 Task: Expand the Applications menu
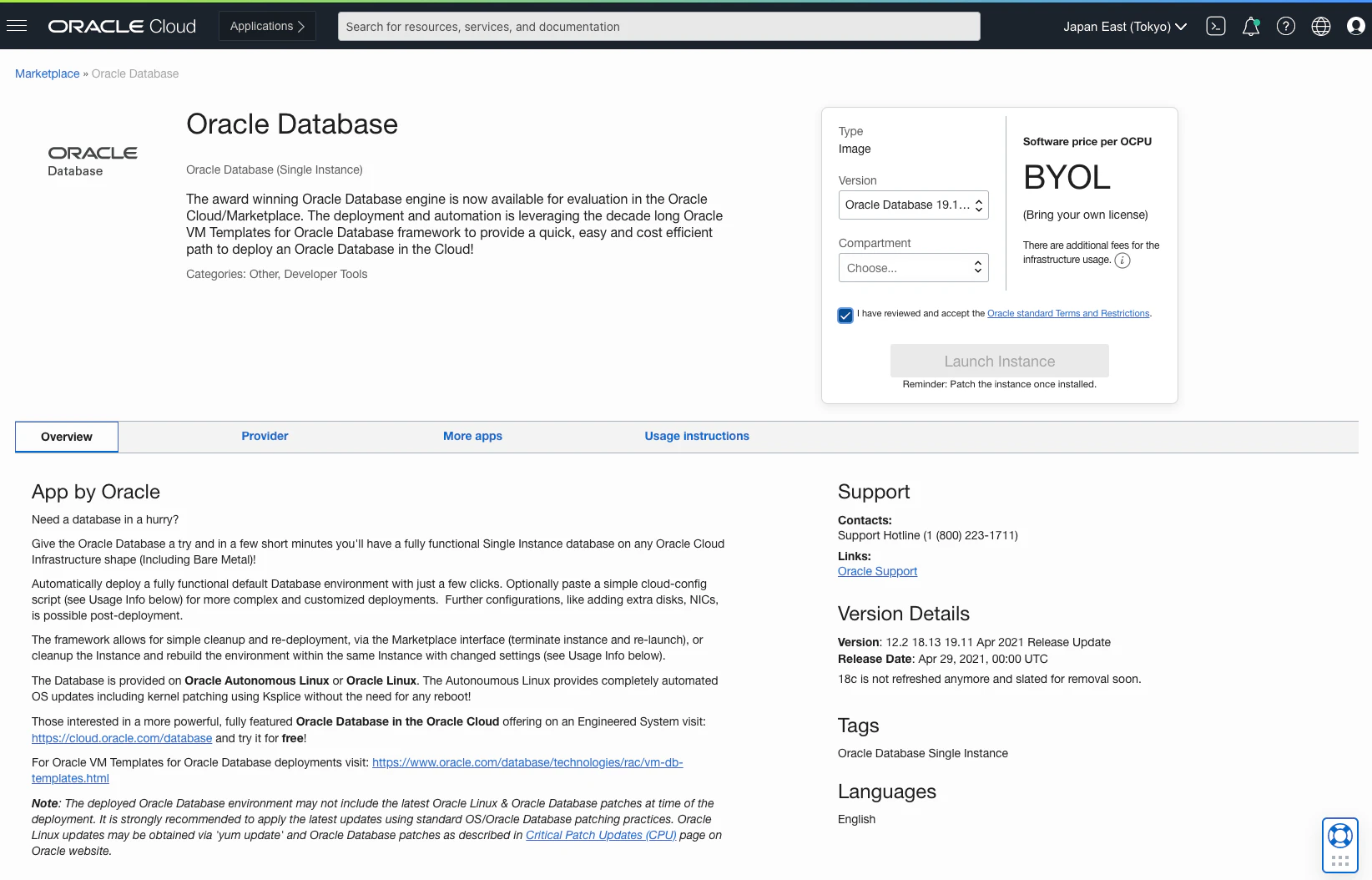pyautogui.click(x=267, y=26)
